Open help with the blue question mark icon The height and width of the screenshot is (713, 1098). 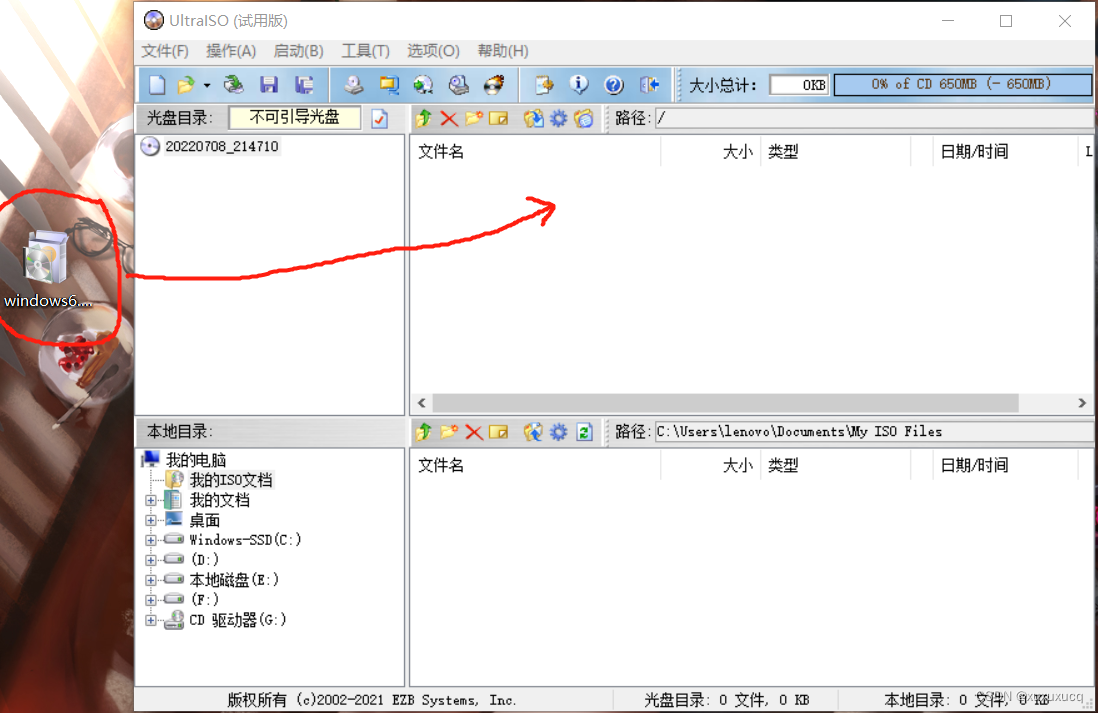tap(614, 85)
